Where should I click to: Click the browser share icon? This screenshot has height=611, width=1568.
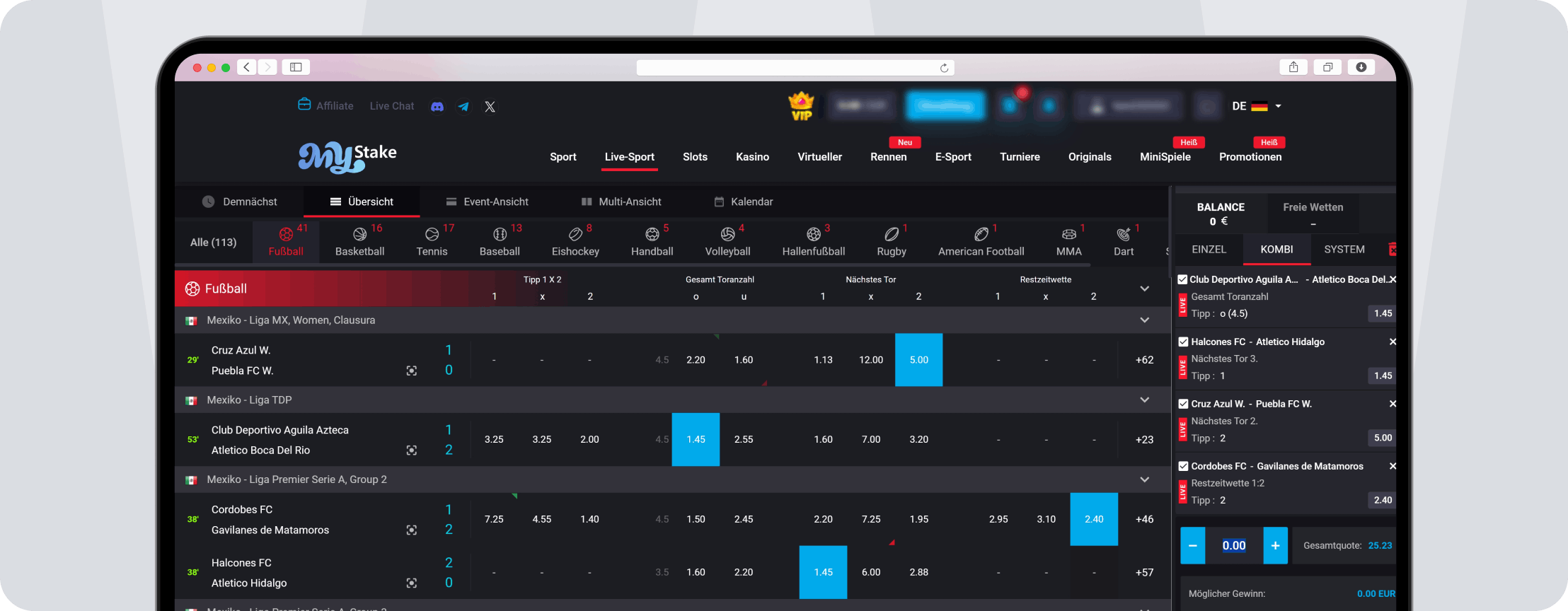[1293, 67]
